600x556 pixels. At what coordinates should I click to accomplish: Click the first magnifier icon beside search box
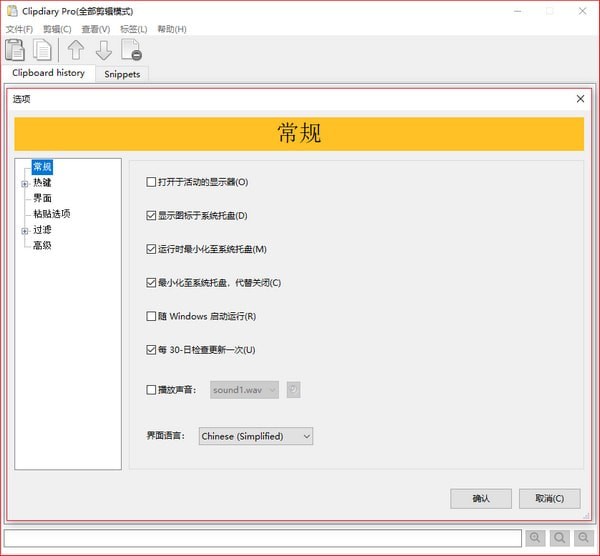pos(535,538)
